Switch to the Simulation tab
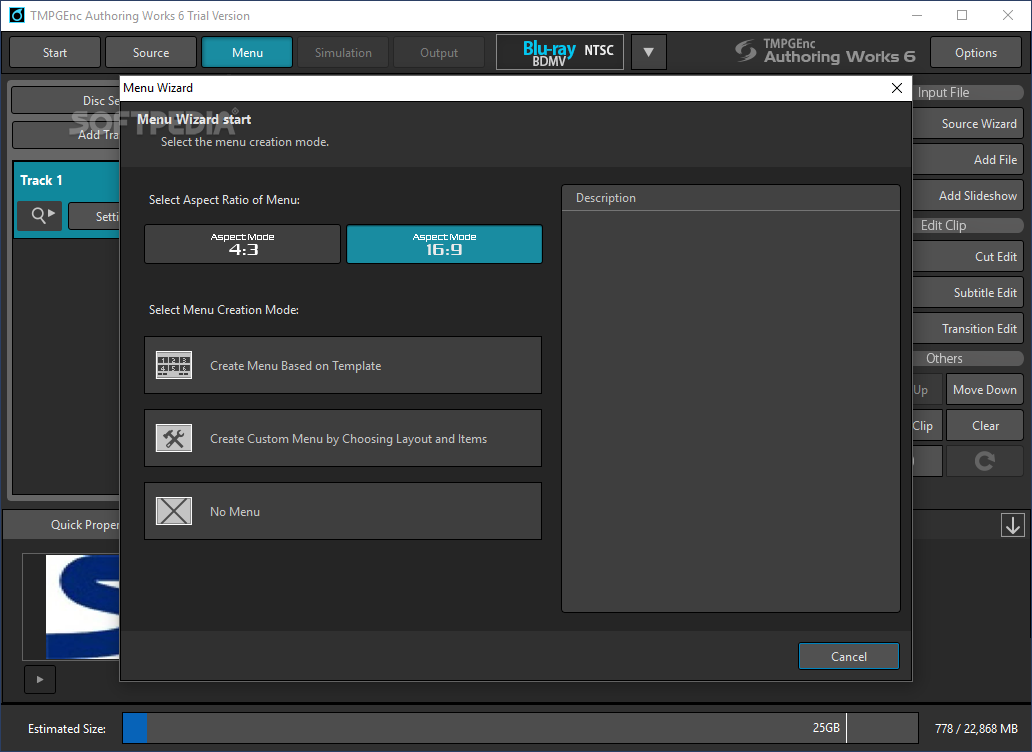The width and height of the screenshot is (1032, 752). click(343, 53)
